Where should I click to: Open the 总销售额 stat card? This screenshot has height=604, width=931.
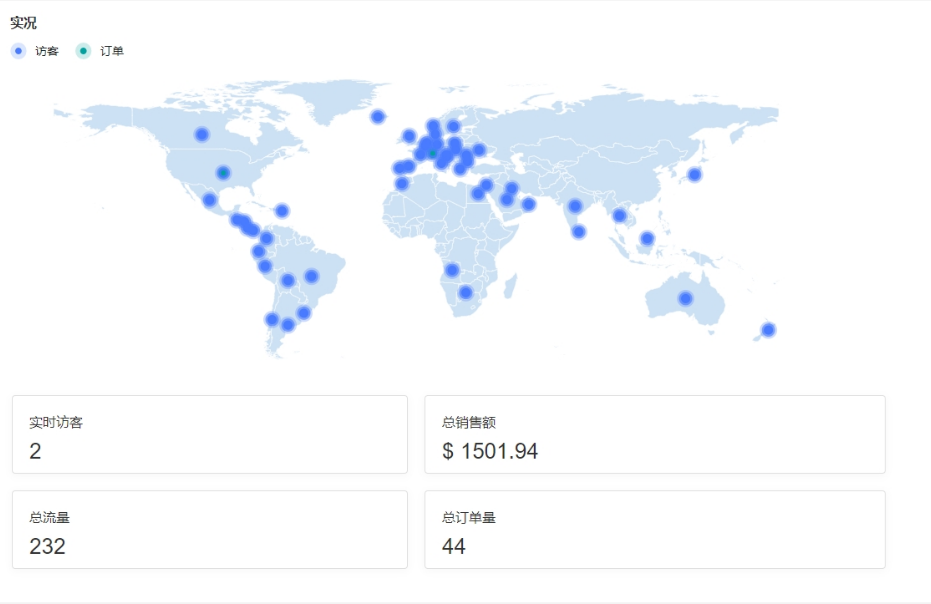click(654, 434)
